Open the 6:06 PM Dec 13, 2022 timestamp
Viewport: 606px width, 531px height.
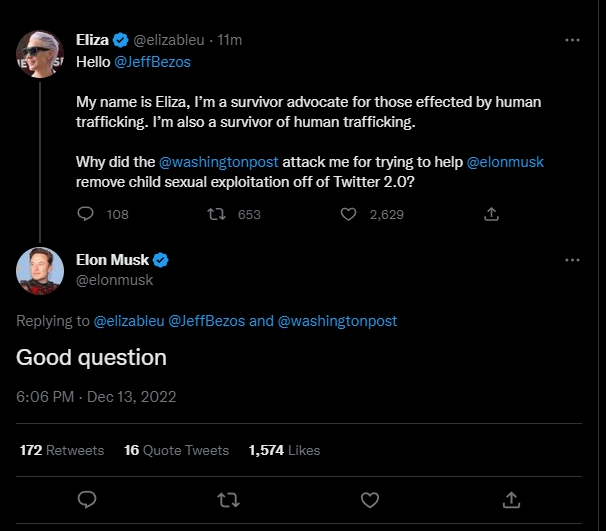[96, 397]
